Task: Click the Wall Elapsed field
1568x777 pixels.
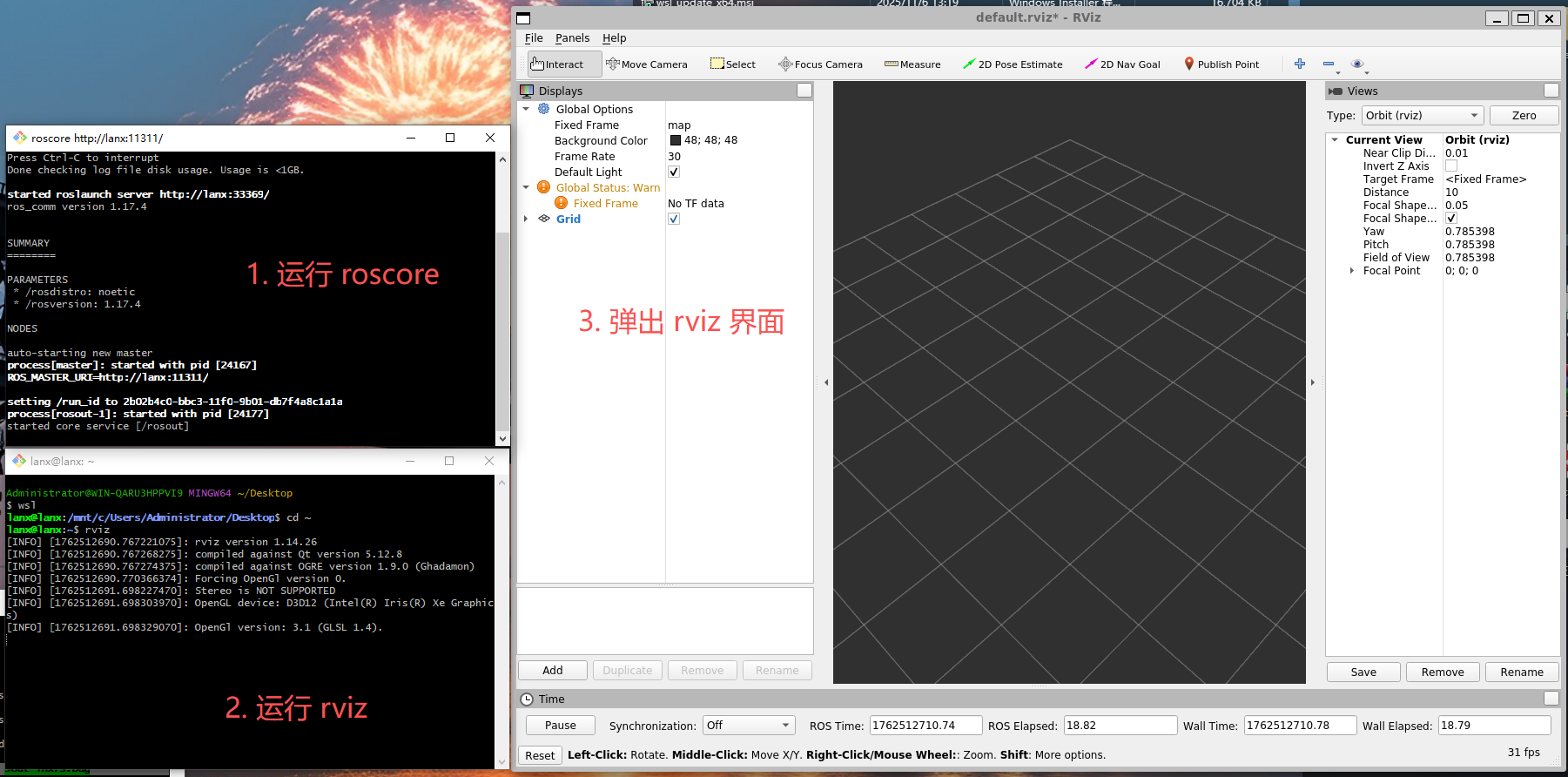Action: [1494, 725]
